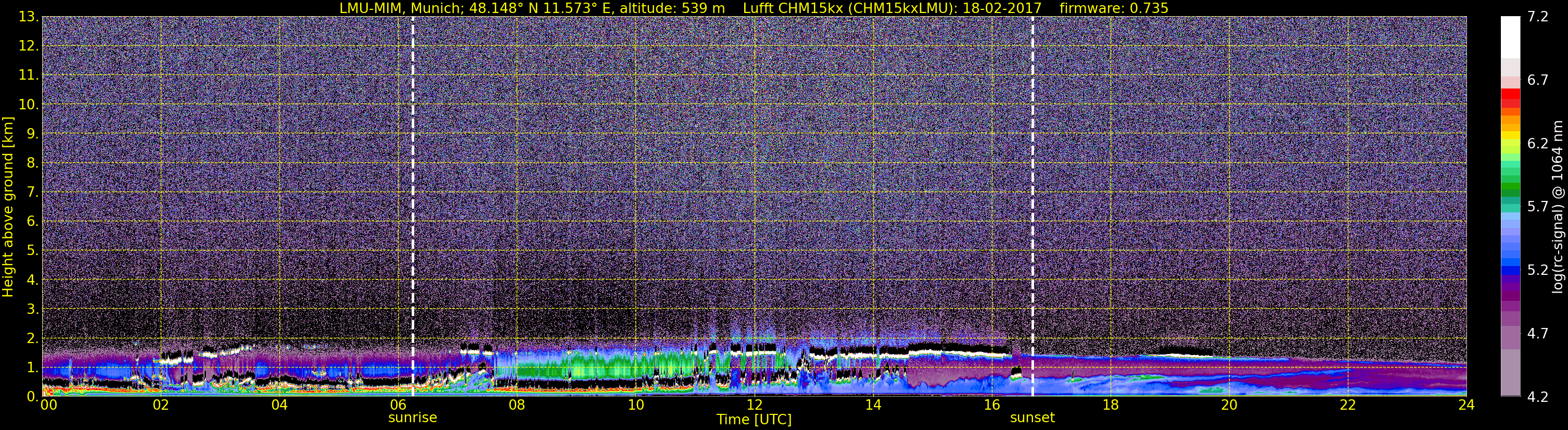Click the 4.7 colorbar tick label
Image resolution: width=1568 pixels, height=430 pixels.
point(1538,334)
